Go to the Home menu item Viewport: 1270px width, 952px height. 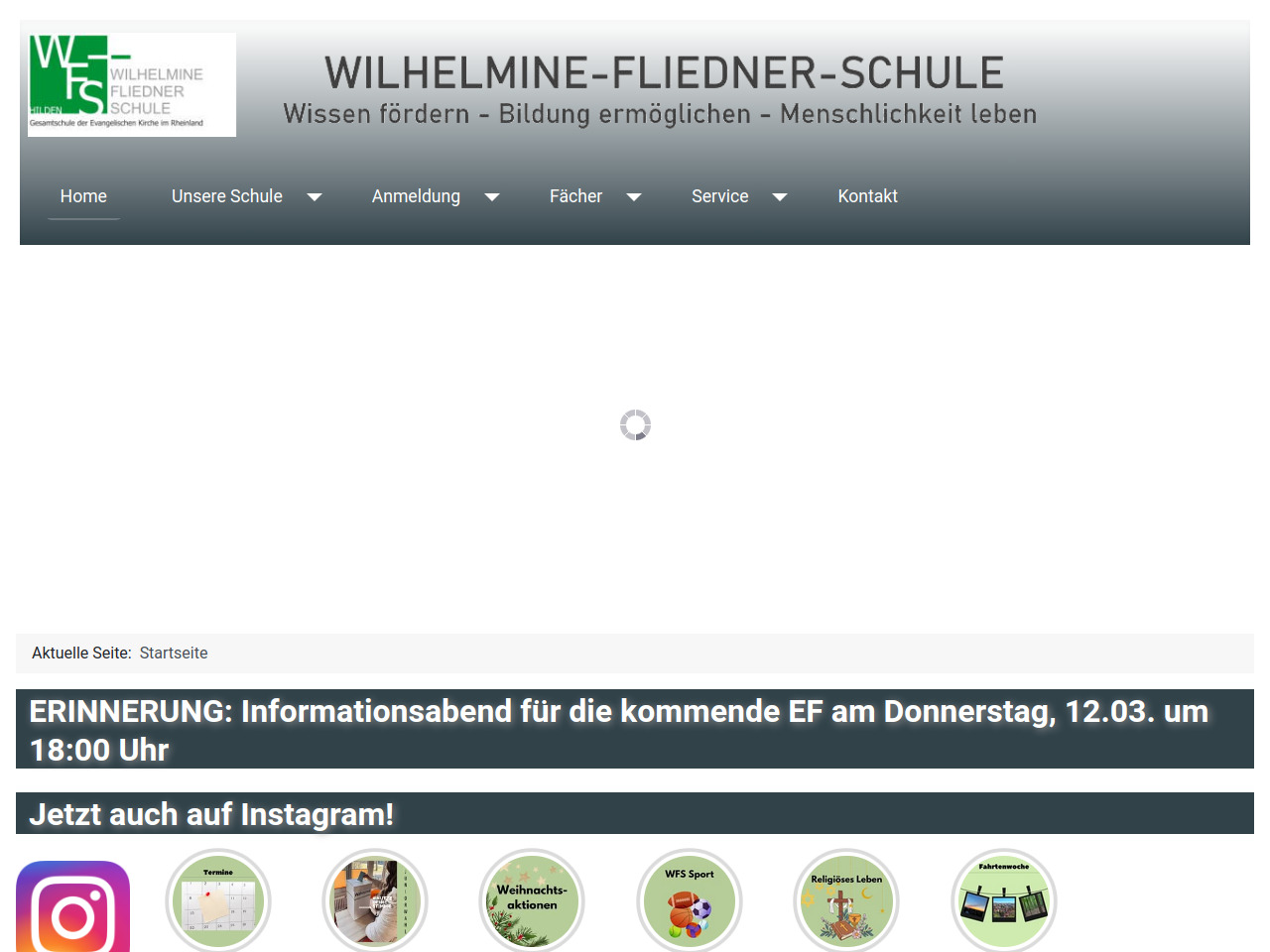(83, 196)
